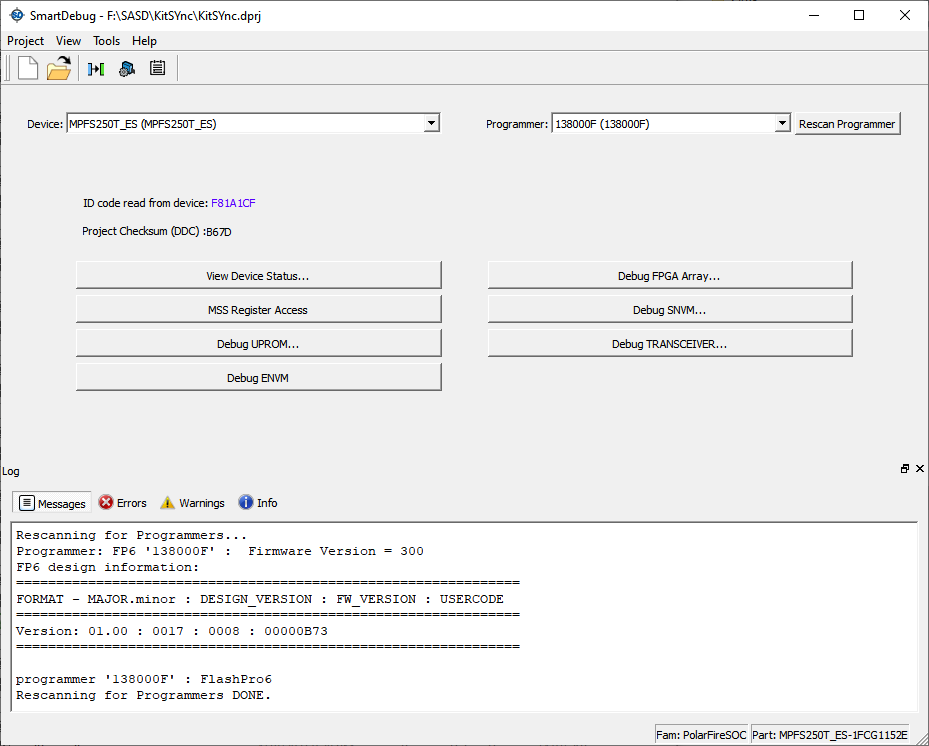Select the Messages log tab
Image resolution: width=929 pixels, height=746 pixels.
(52, 503)
